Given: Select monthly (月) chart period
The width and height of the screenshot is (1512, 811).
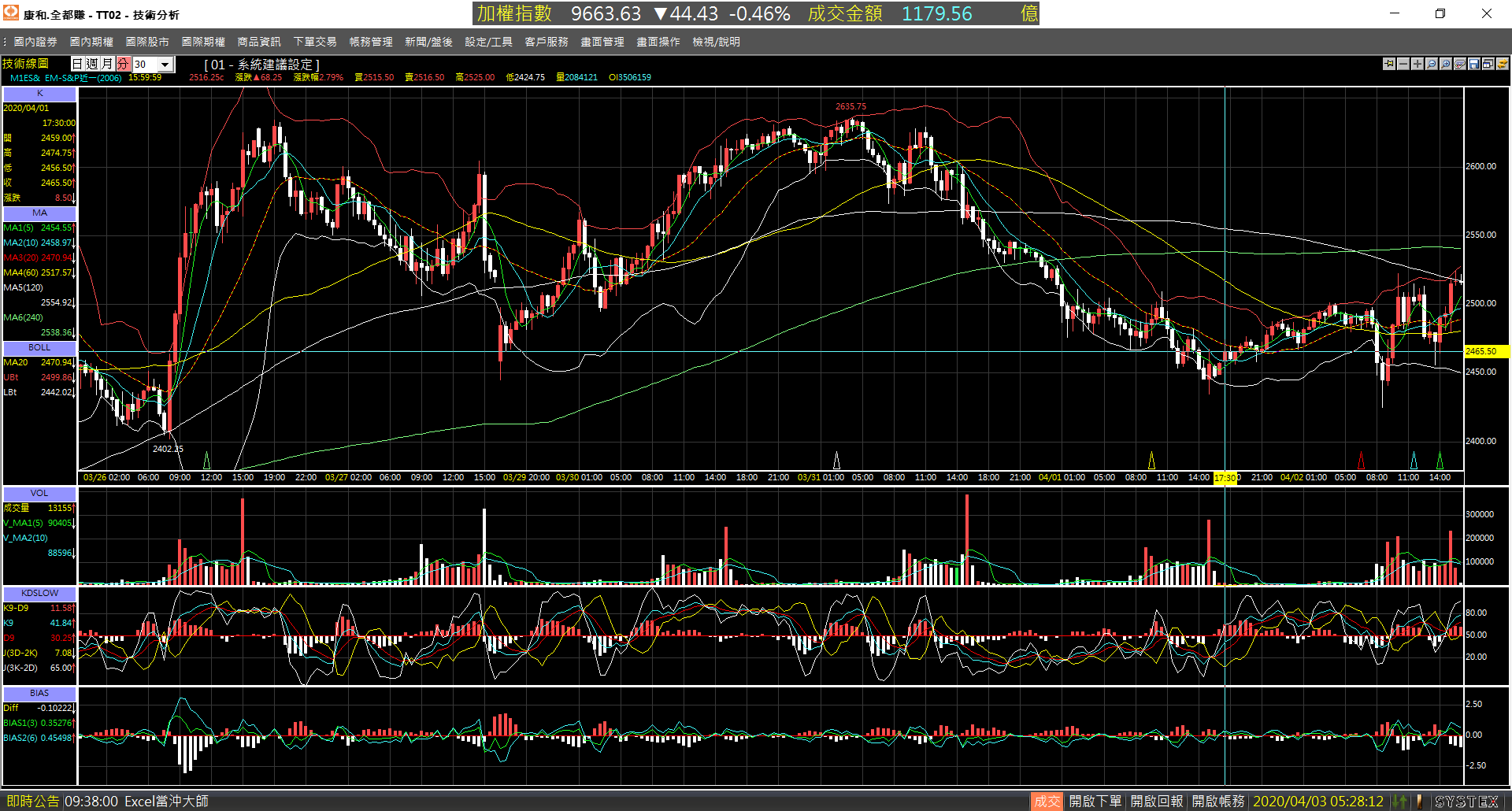Looking at the screenshot, I should coord(107,64).
